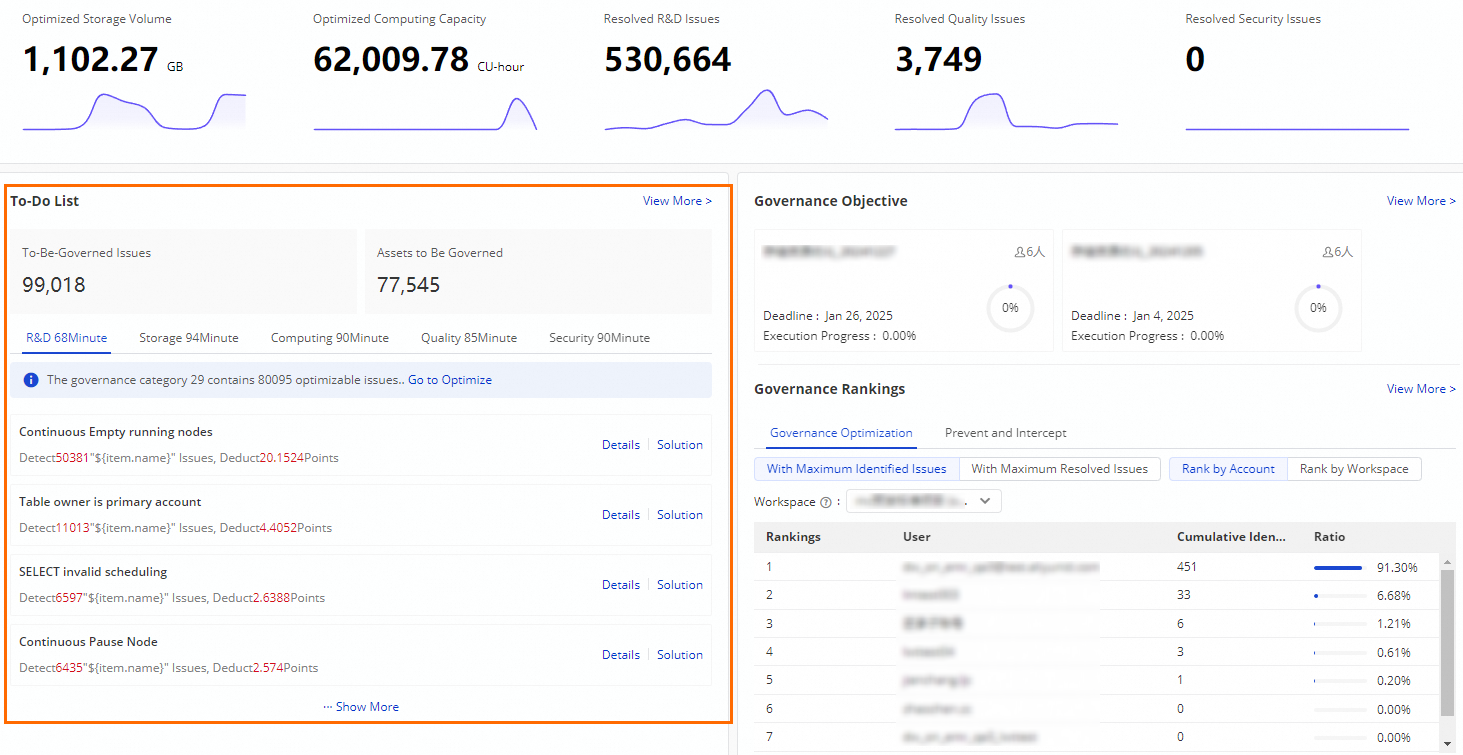1463x755 pixels.
Task: Click the Rankings column header
Action: (x=793, y=537)
